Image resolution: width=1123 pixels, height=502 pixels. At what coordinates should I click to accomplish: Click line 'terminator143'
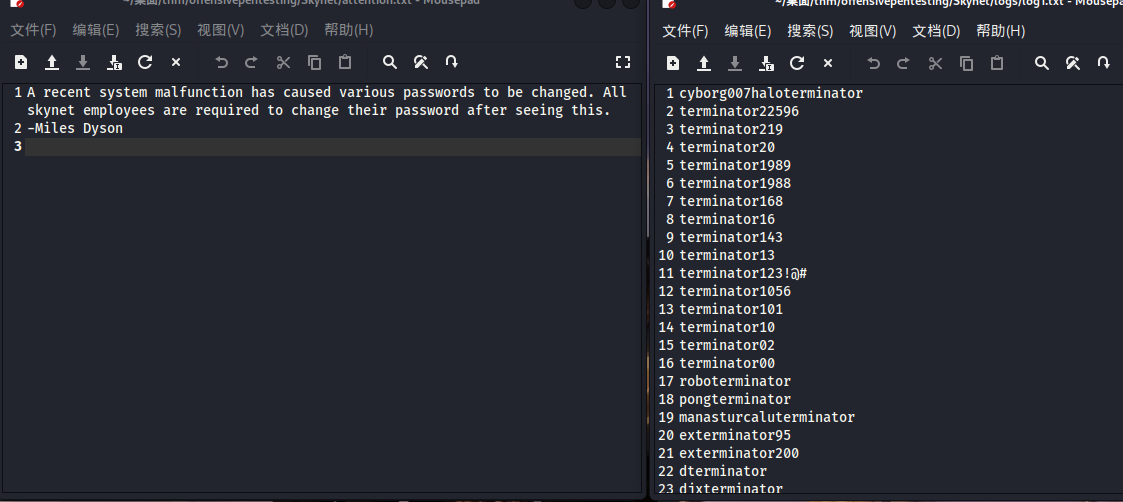(731, 237)
